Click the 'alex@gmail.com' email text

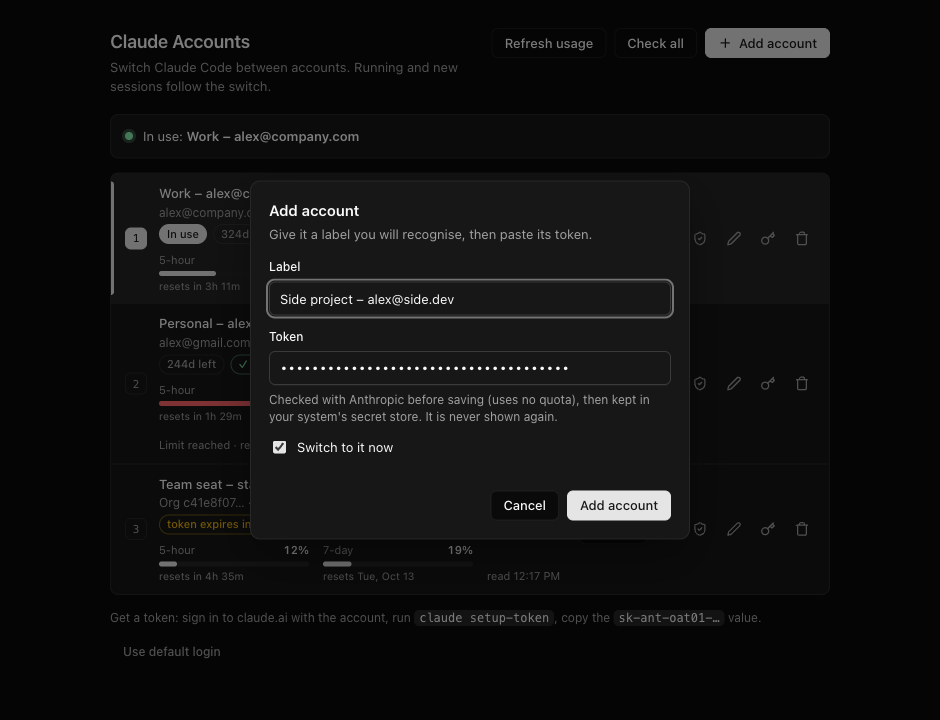point(204,342)
